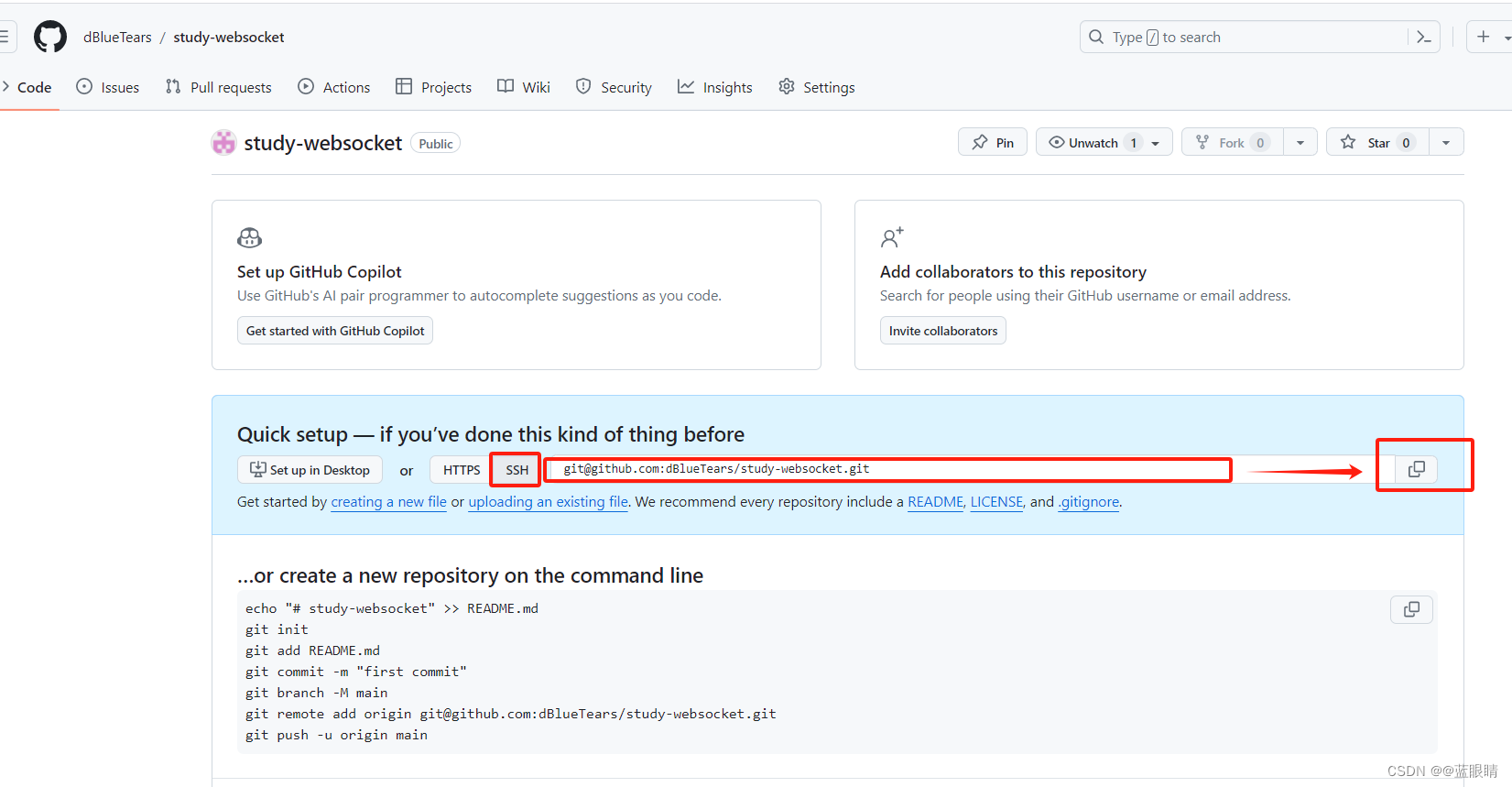This screenshot has height=787, width=1512.
Task: Copy the command line setup commands
Action: (x=1411, y=609)
